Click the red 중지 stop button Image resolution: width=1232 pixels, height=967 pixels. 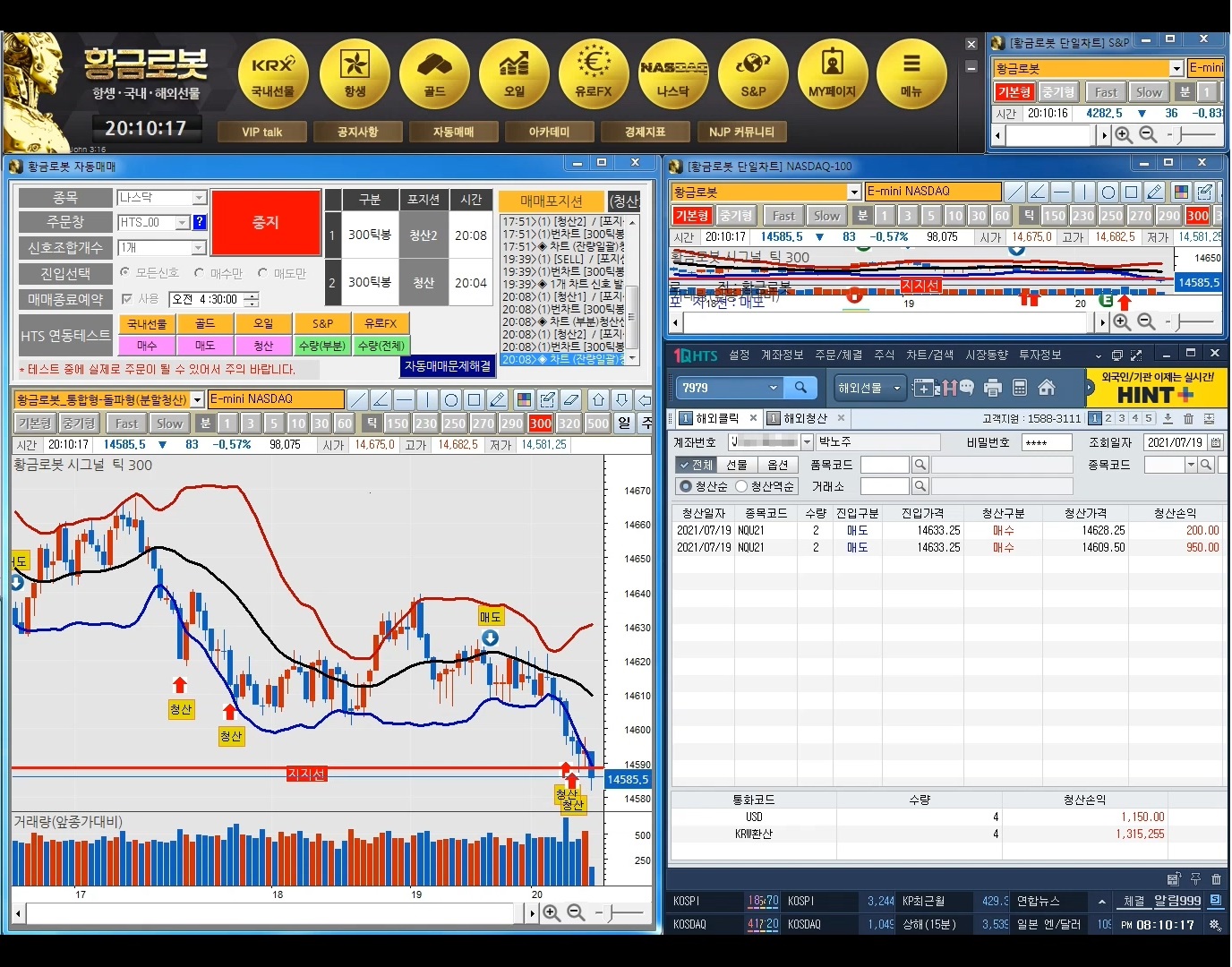pos(266,222)
